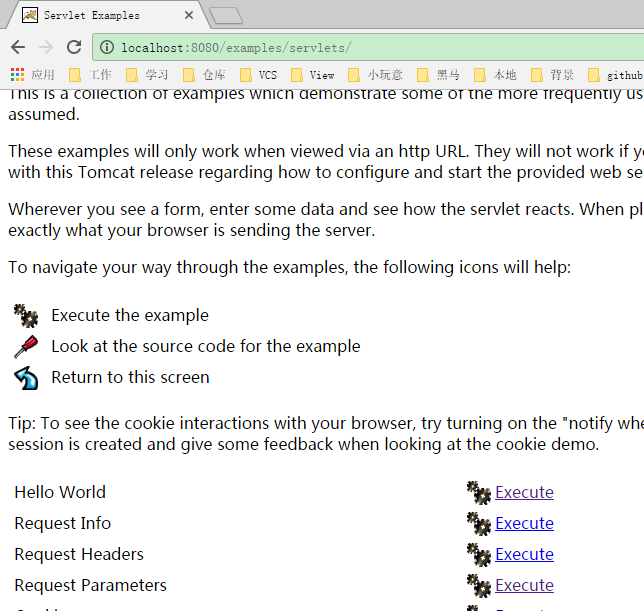Screen dimensions: 644x611
Task: Open the 本地 bookmark folder
Action: 495,75
